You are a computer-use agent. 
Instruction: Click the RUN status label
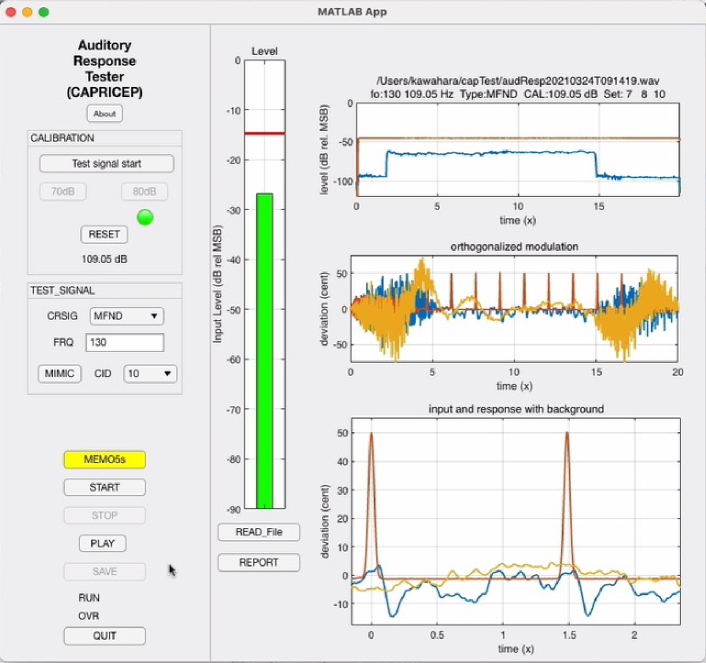(x=89, y=598)
